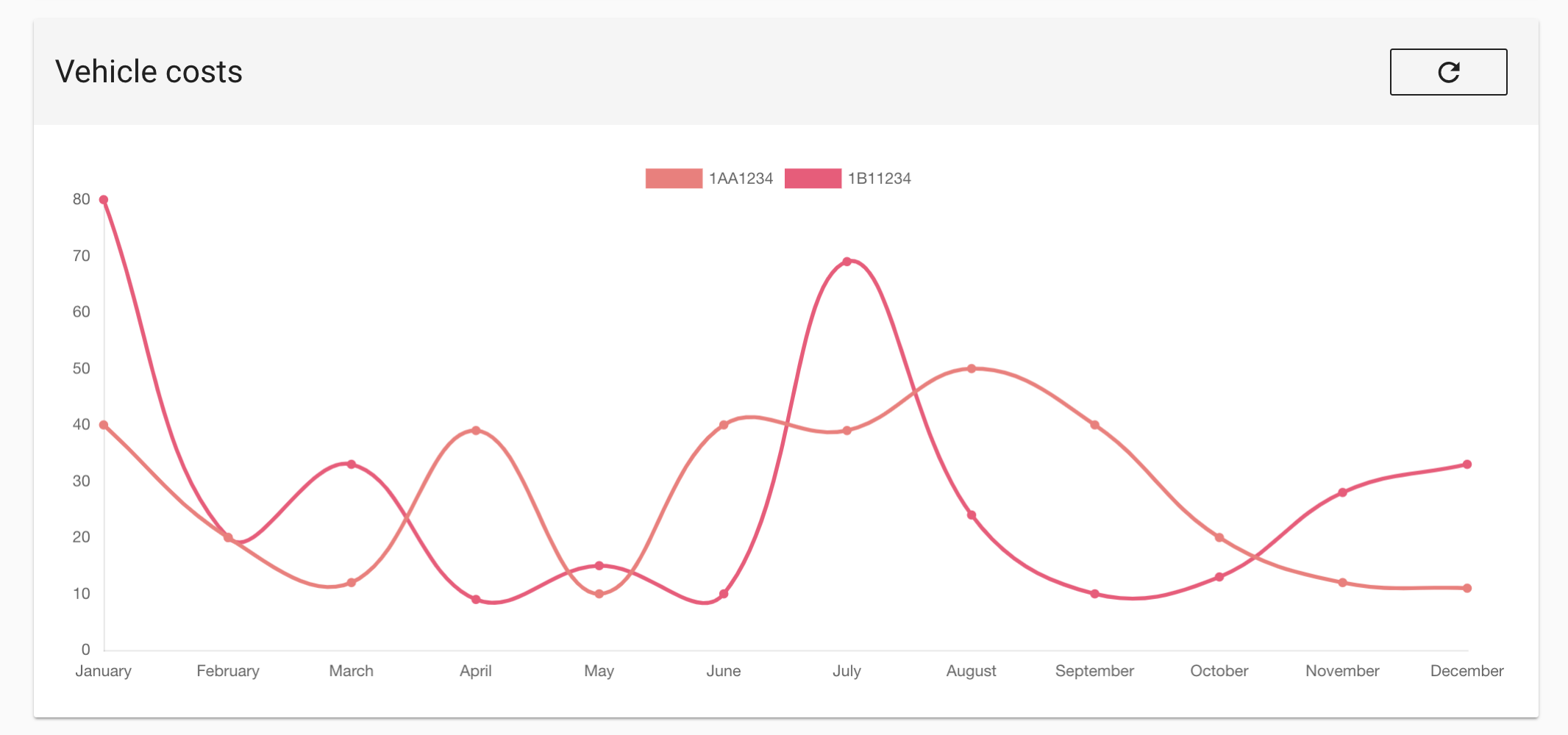Select the 1B11234 March data point

point(352,465)
